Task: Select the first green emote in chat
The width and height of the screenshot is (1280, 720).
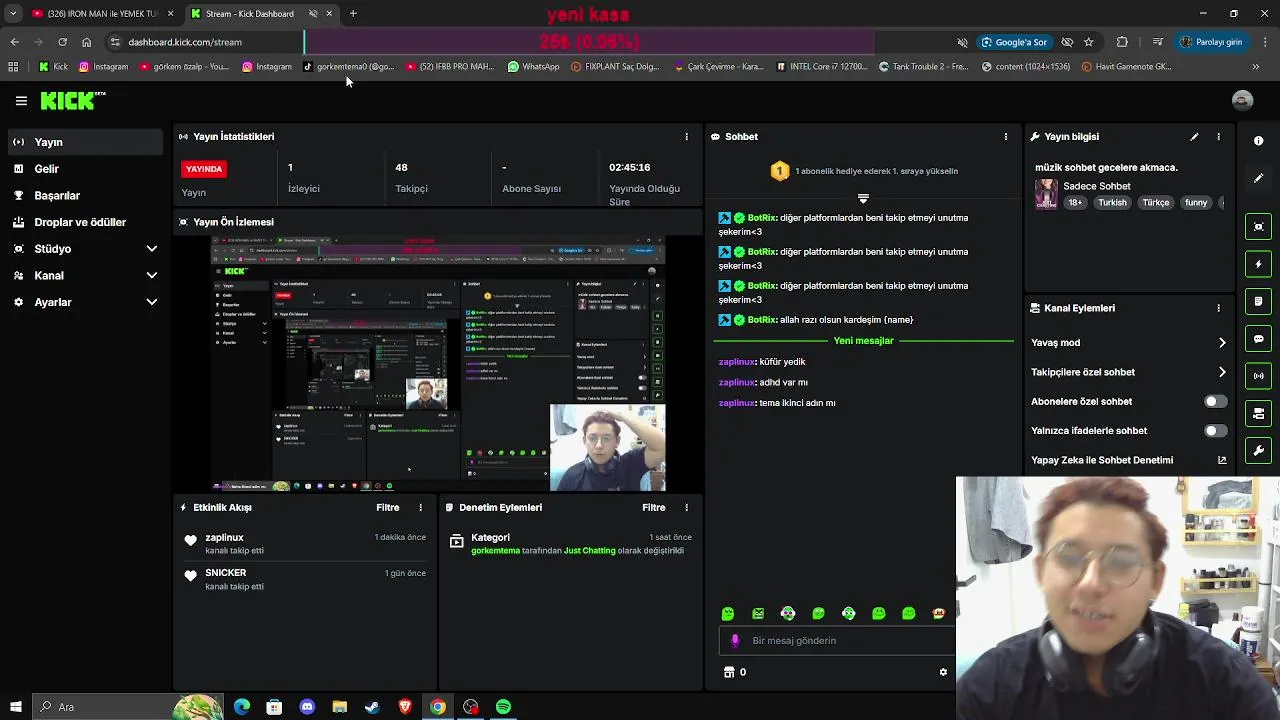Action: click(728, 613)
